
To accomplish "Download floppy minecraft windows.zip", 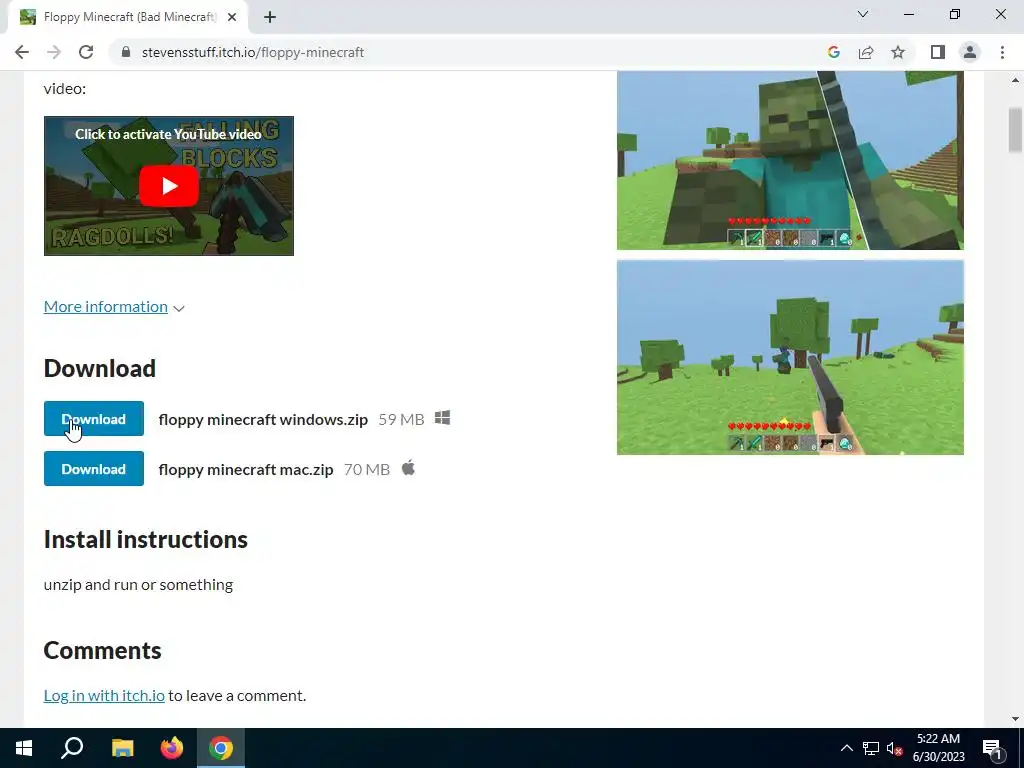I will click(93, 419).
